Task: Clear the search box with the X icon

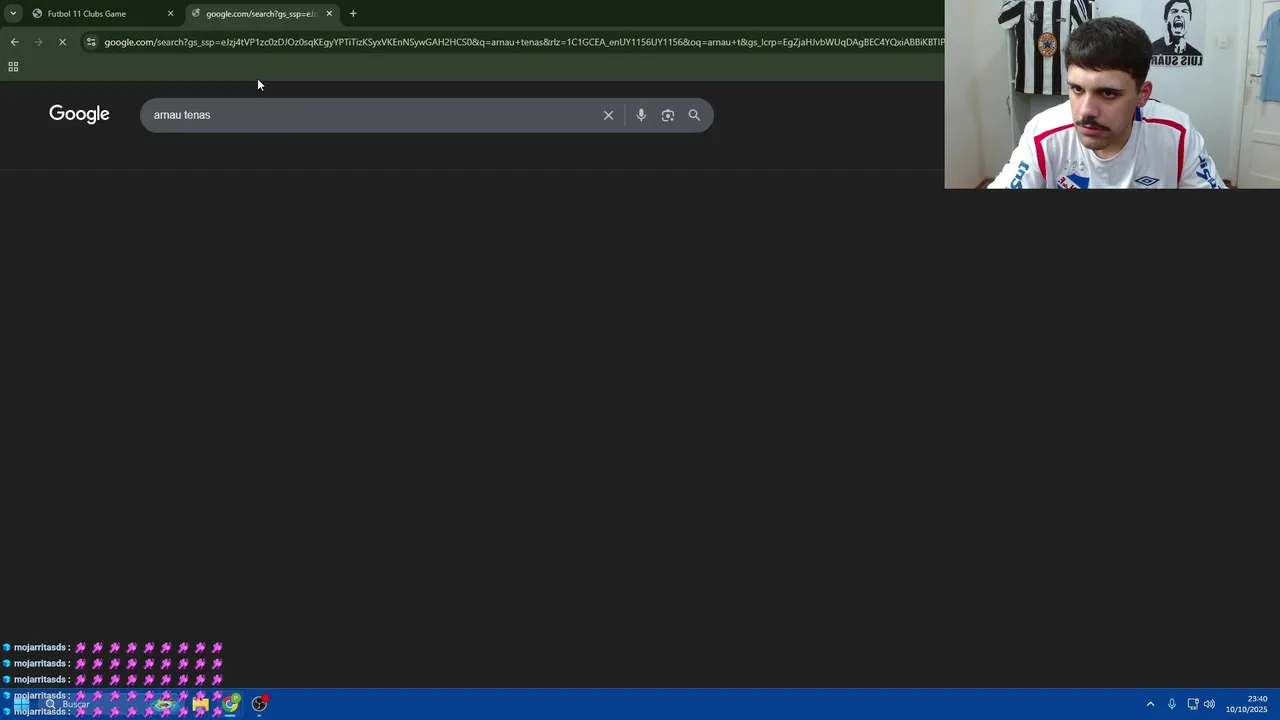Action: click(608, 115)
